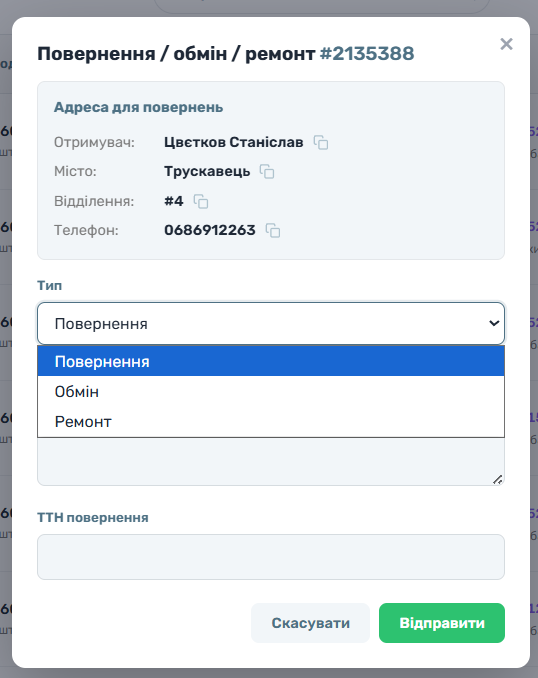Submit the form with Відправити
This screenshot has width=538, height=678.
click(442, 623)
